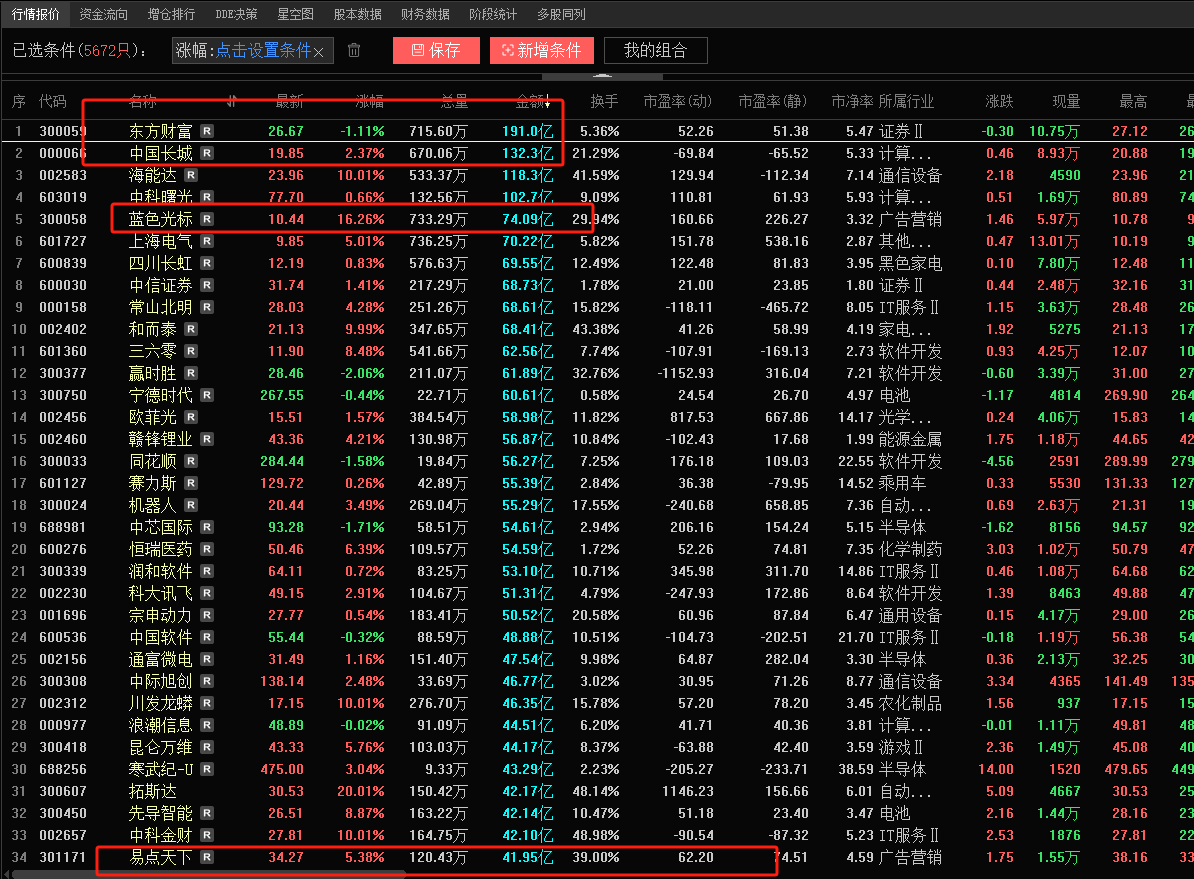Open the 股本数据 tab
Image resolution: width=1194 pixels, height=879 pixels.
(x=357, y=14)
